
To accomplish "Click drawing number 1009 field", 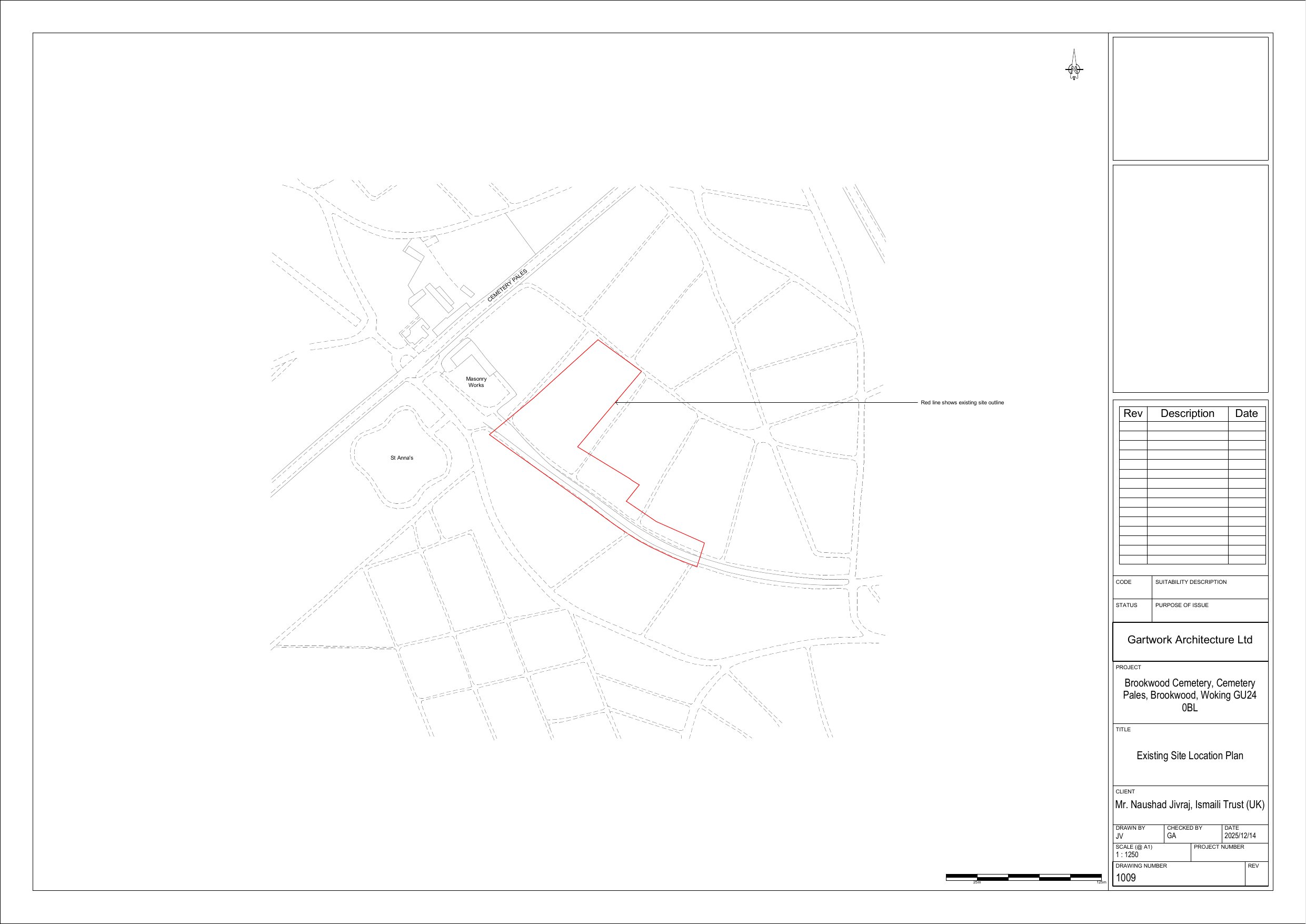I will [1125, 877].
